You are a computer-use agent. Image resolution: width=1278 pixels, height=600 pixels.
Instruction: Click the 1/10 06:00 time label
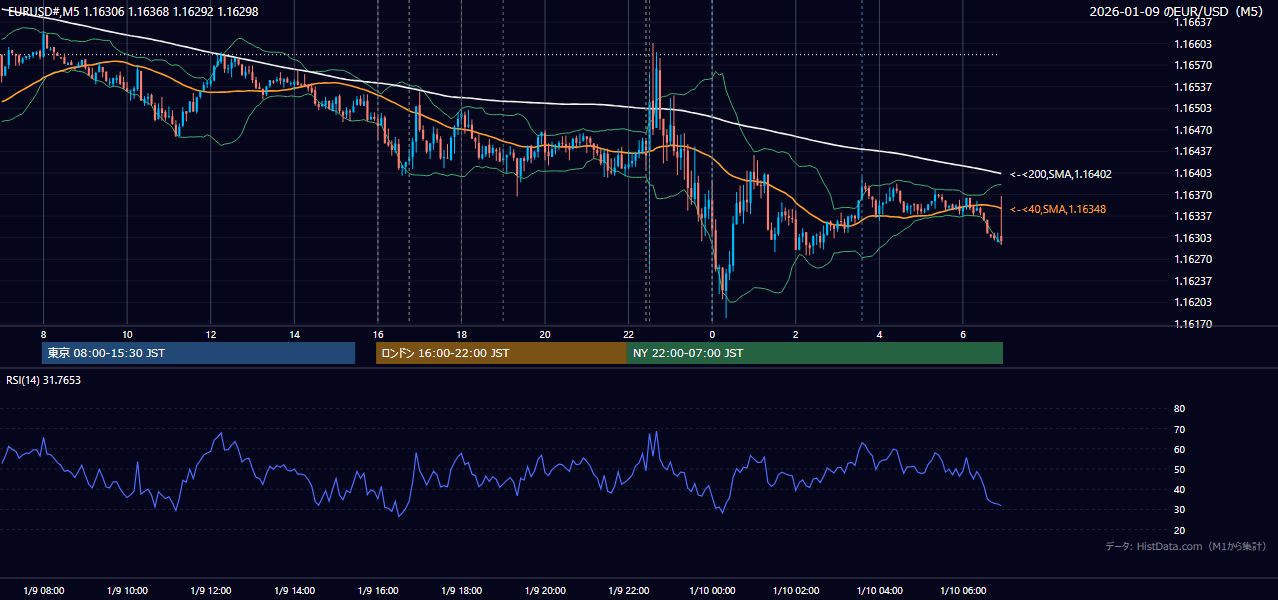[963, 590]
